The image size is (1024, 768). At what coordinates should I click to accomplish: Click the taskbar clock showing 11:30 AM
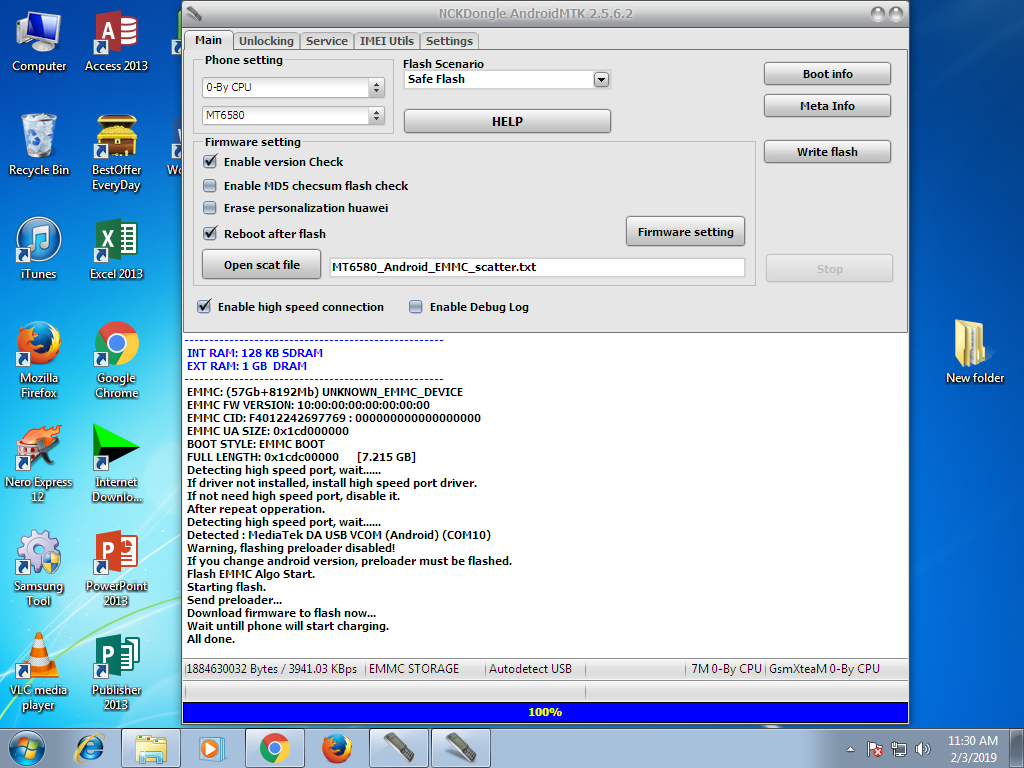[x=973, y=749]
